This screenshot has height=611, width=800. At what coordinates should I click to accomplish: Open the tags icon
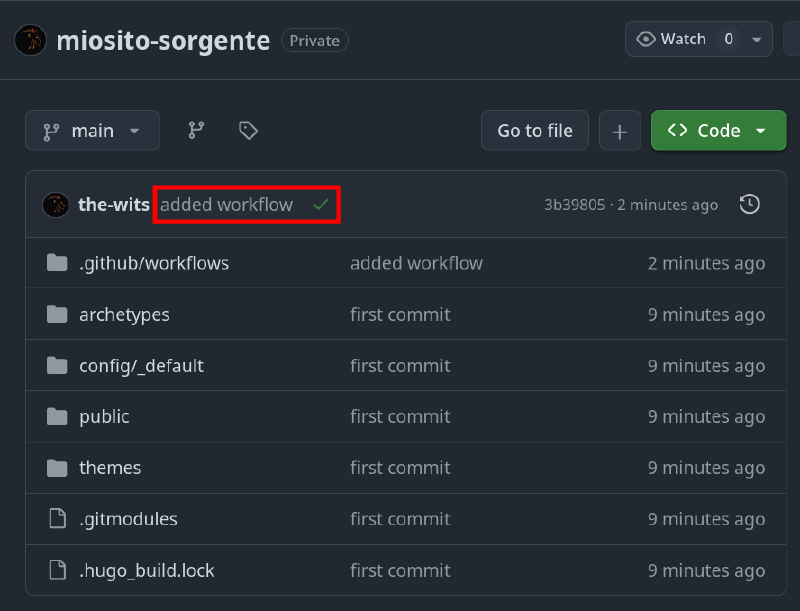tap(249, 130)
